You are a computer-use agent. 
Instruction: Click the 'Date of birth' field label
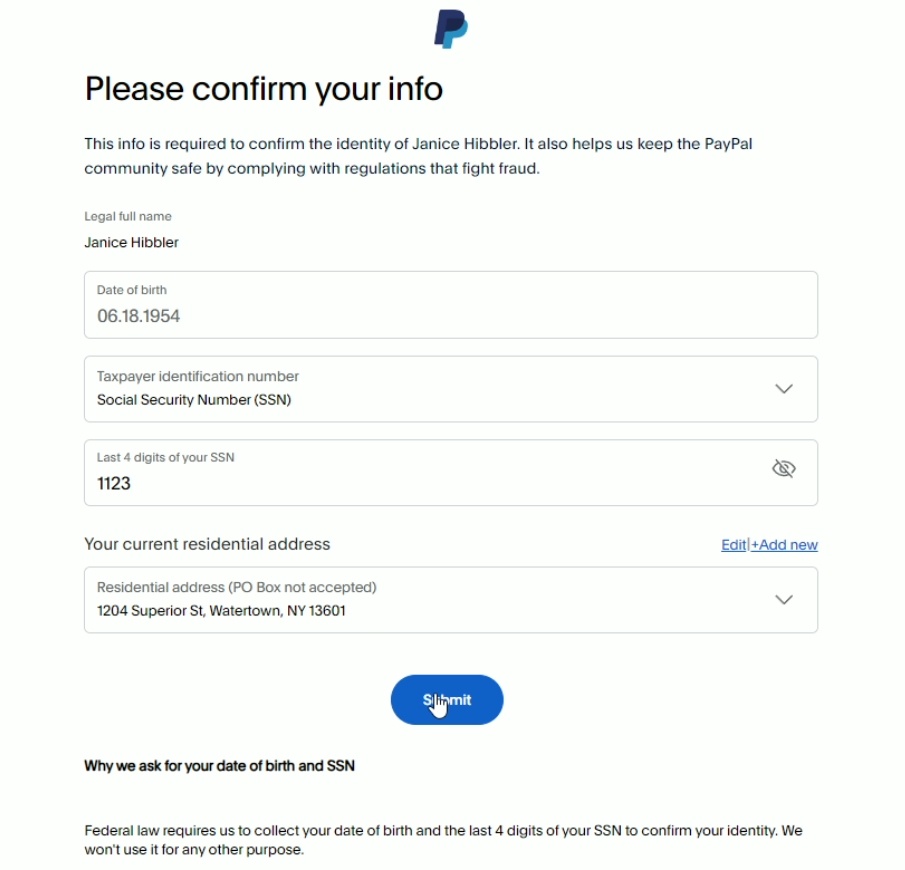pyautogui.click(x=132, y=290)
